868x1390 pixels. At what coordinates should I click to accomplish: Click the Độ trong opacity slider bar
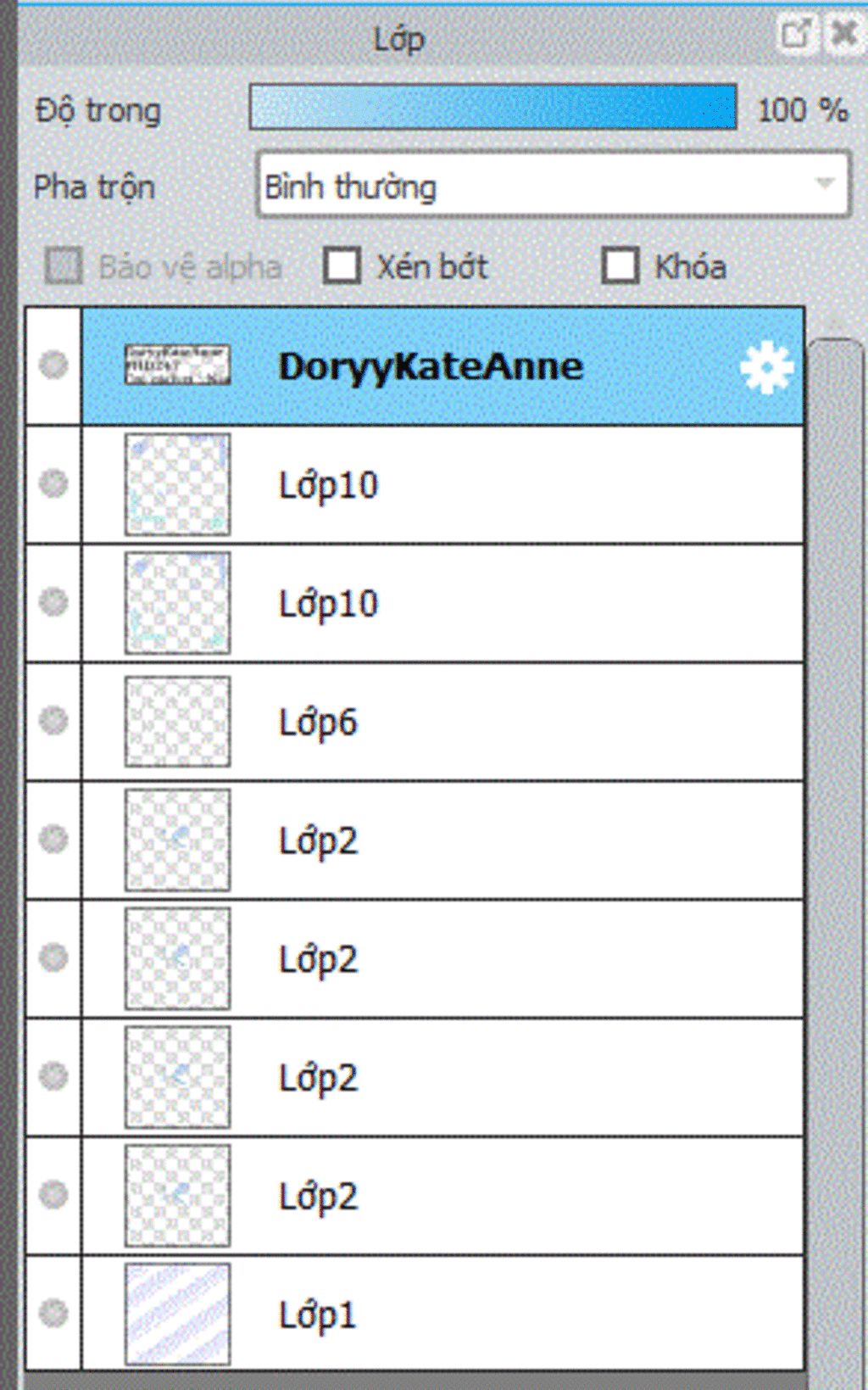tap(492, 107)
